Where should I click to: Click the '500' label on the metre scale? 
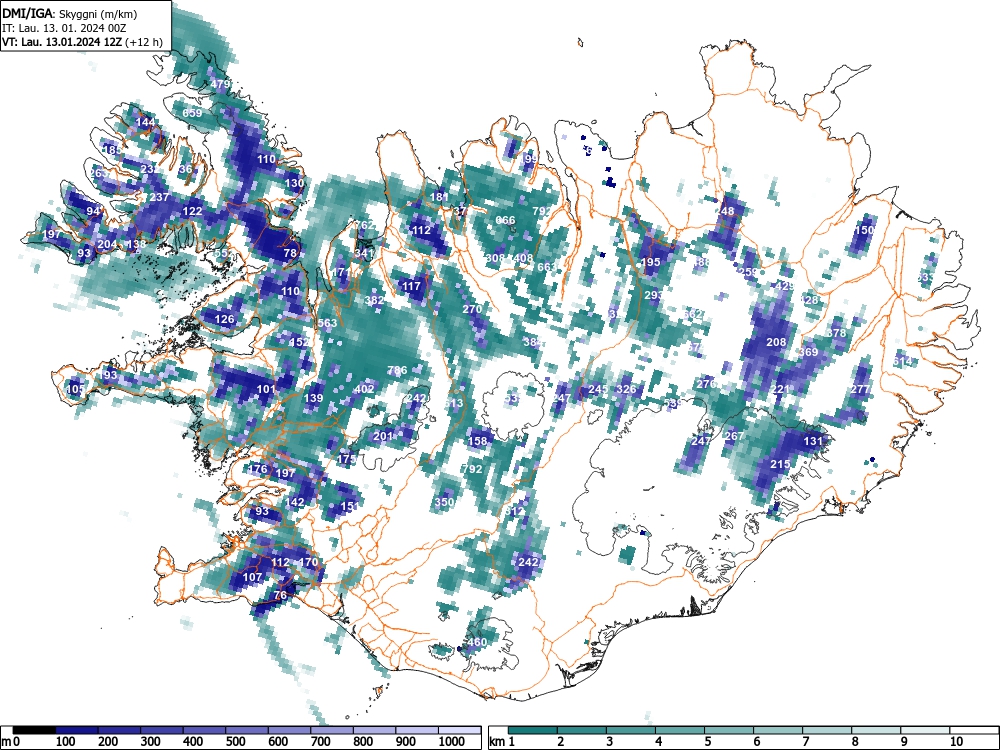point(235,742)
